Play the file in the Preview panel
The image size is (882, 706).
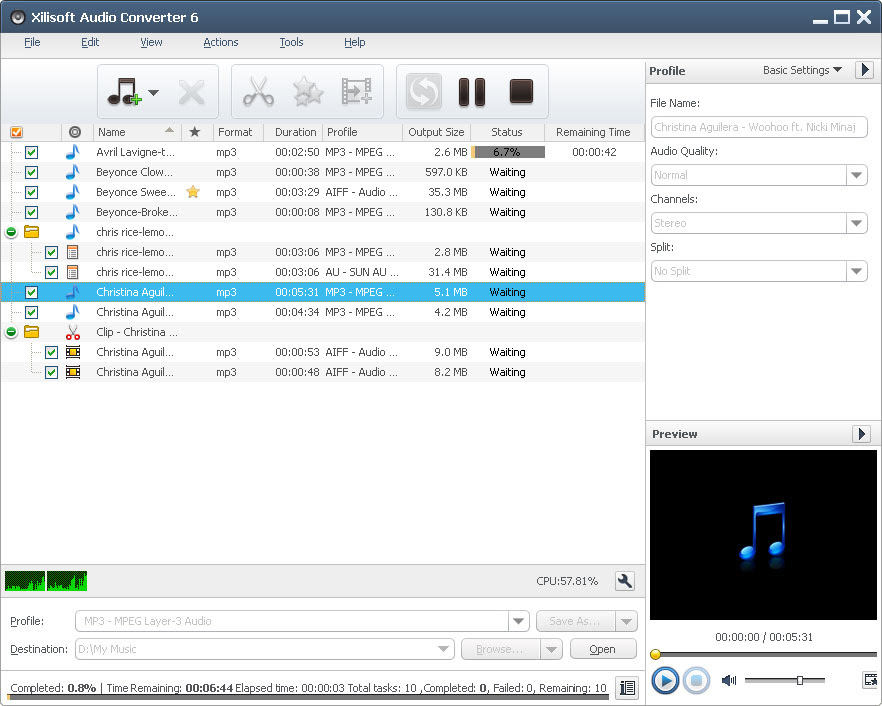tap(664, 679)
